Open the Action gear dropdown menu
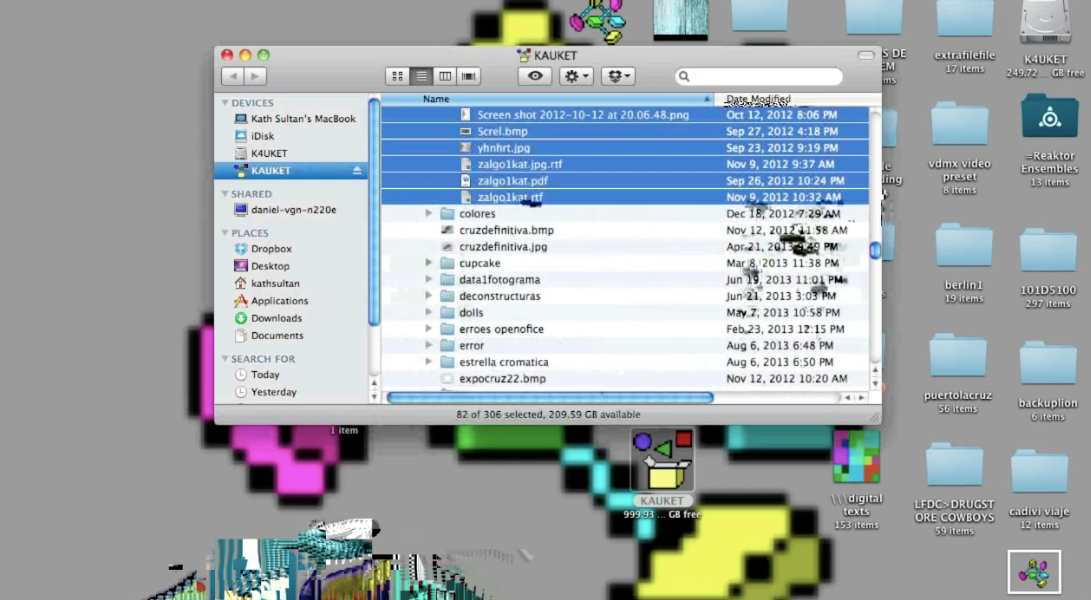1091x600 pixels. click(576, 76)
